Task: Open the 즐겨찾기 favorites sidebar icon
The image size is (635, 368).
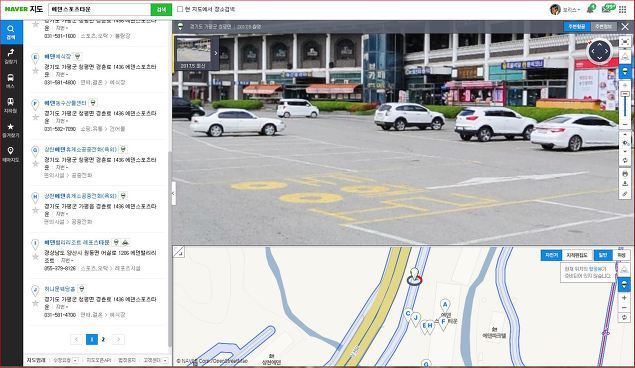Action: pyautogui.click(x=11, y=130)
